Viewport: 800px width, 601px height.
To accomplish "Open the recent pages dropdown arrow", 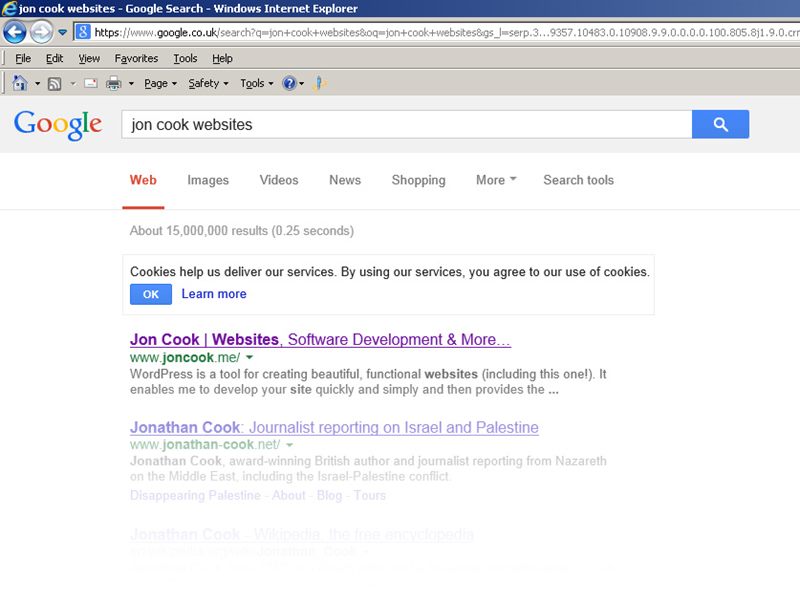I will (x=62, y=33).
